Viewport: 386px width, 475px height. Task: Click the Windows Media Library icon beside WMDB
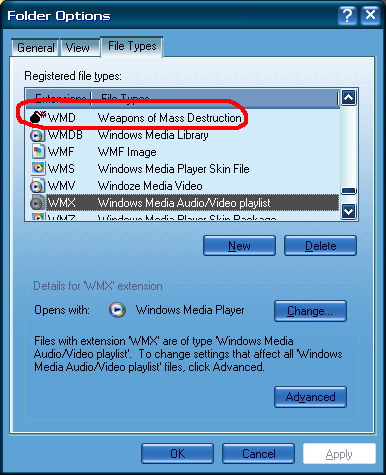click(x=37, y=135)
